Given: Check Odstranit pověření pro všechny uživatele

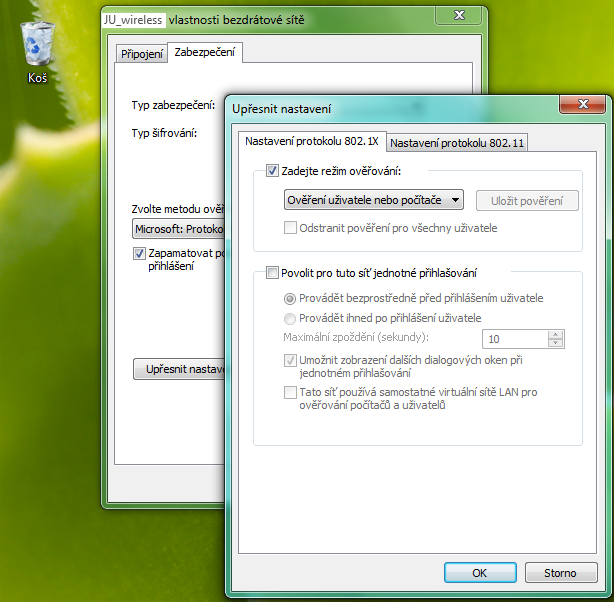Looking at the screenshot, I should 290,228.
